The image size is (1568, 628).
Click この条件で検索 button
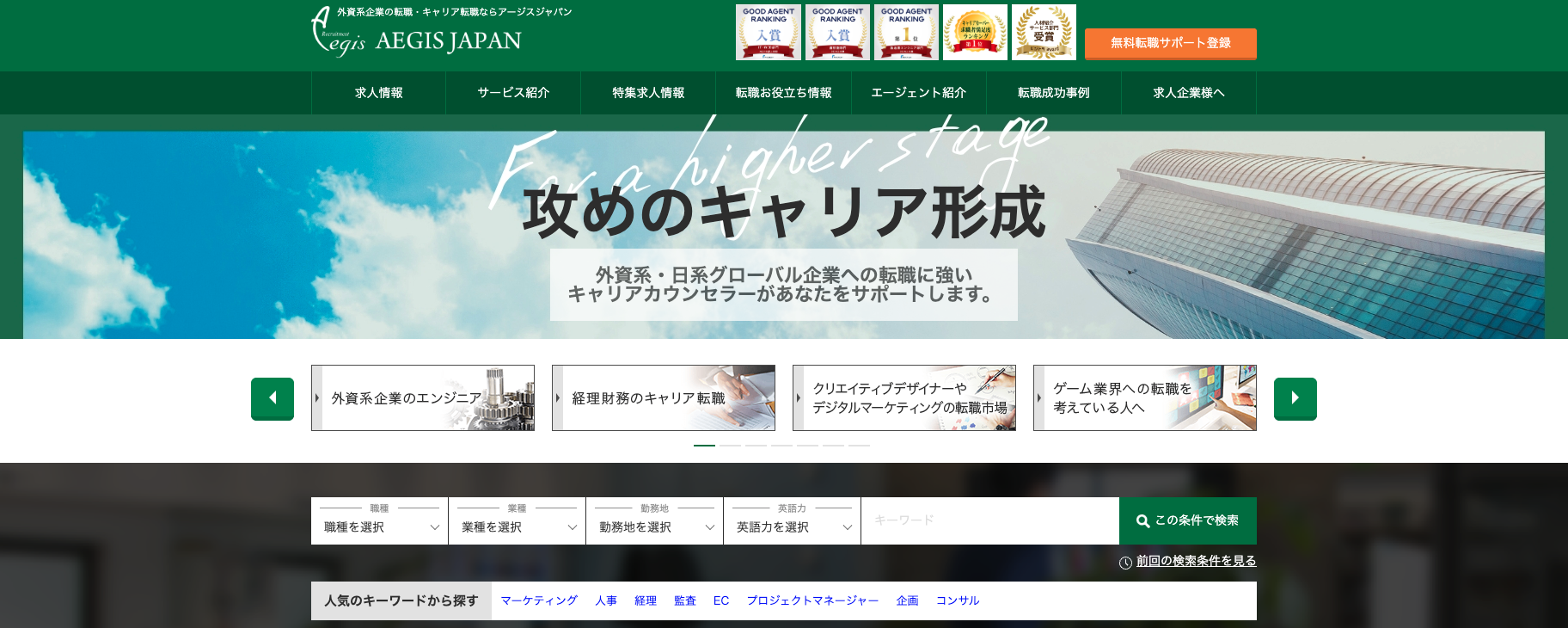pyautogui.click(x=1188, y=520)
